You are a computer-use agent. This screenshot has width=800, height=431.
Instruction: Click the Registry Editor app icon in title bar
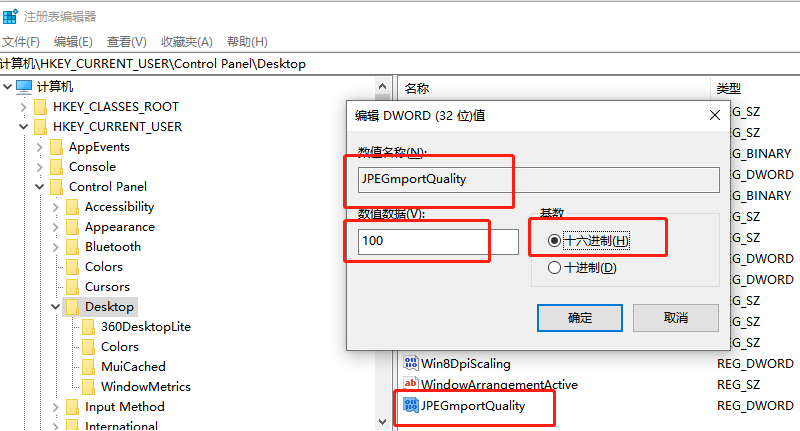click(x=10, y=16)
